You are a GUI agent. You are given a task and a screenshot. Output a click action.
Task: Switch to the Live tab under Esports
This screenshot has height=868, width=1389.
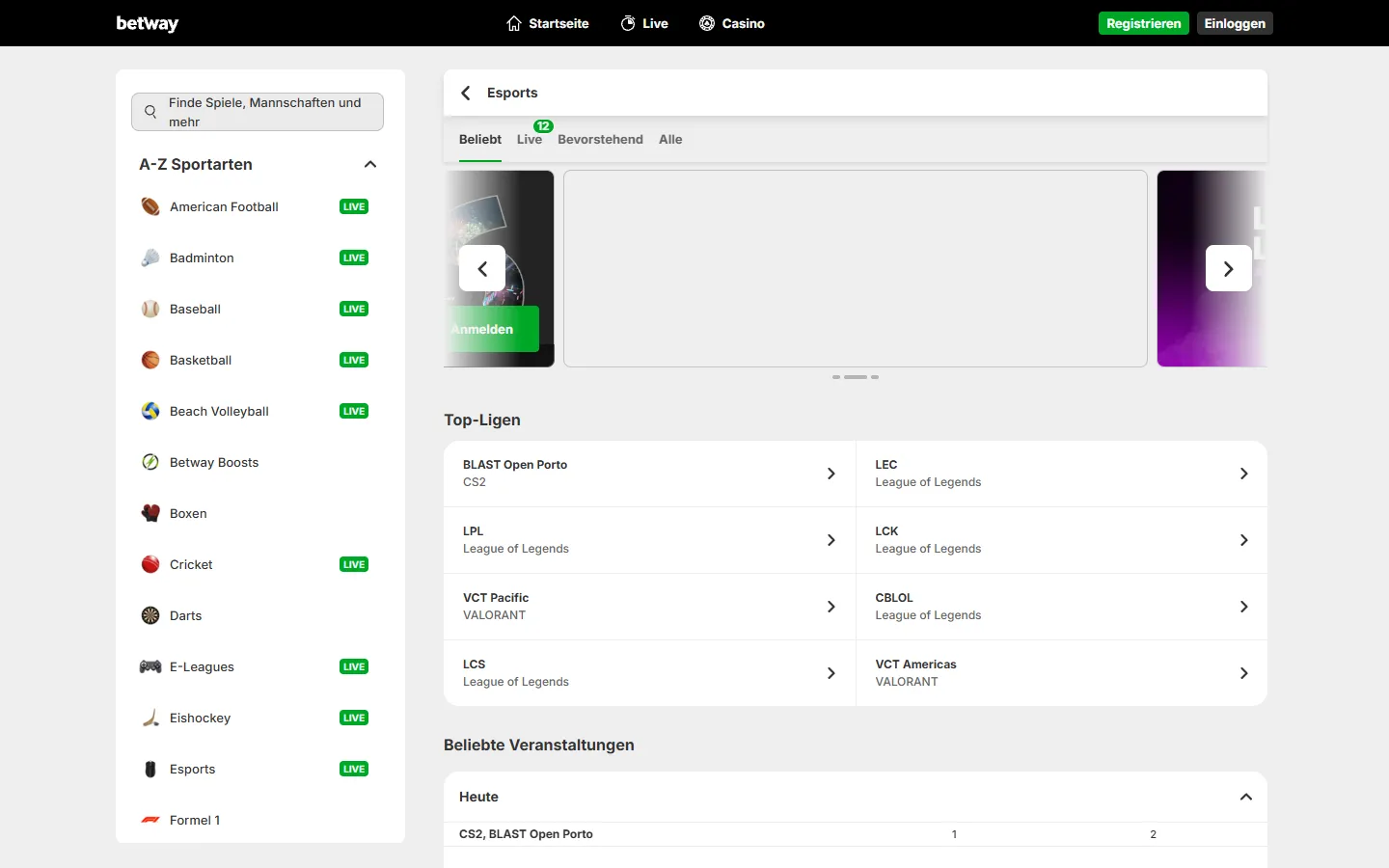(530, 140)
